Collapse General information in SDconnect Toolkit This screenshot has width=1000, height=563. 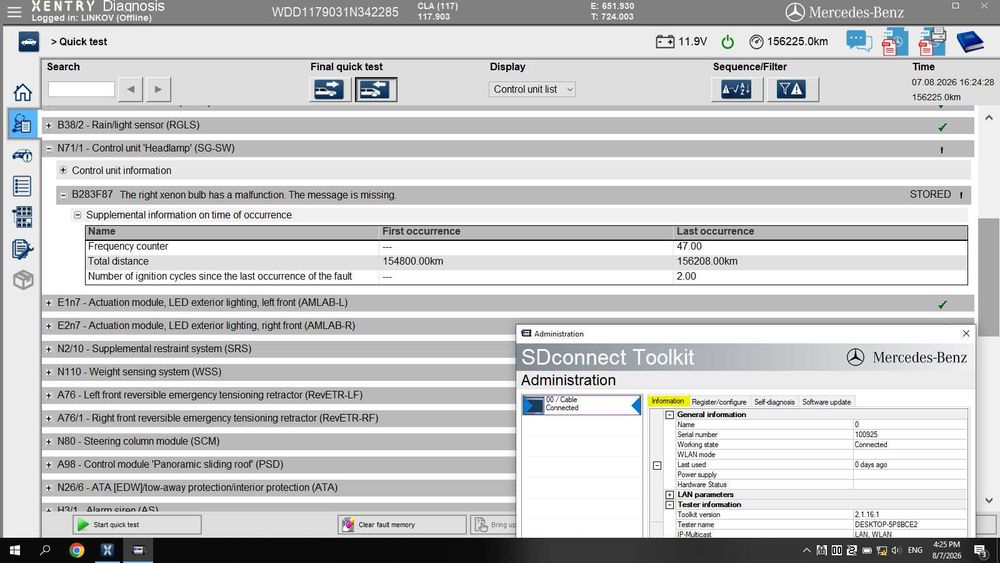pos(670,414)
